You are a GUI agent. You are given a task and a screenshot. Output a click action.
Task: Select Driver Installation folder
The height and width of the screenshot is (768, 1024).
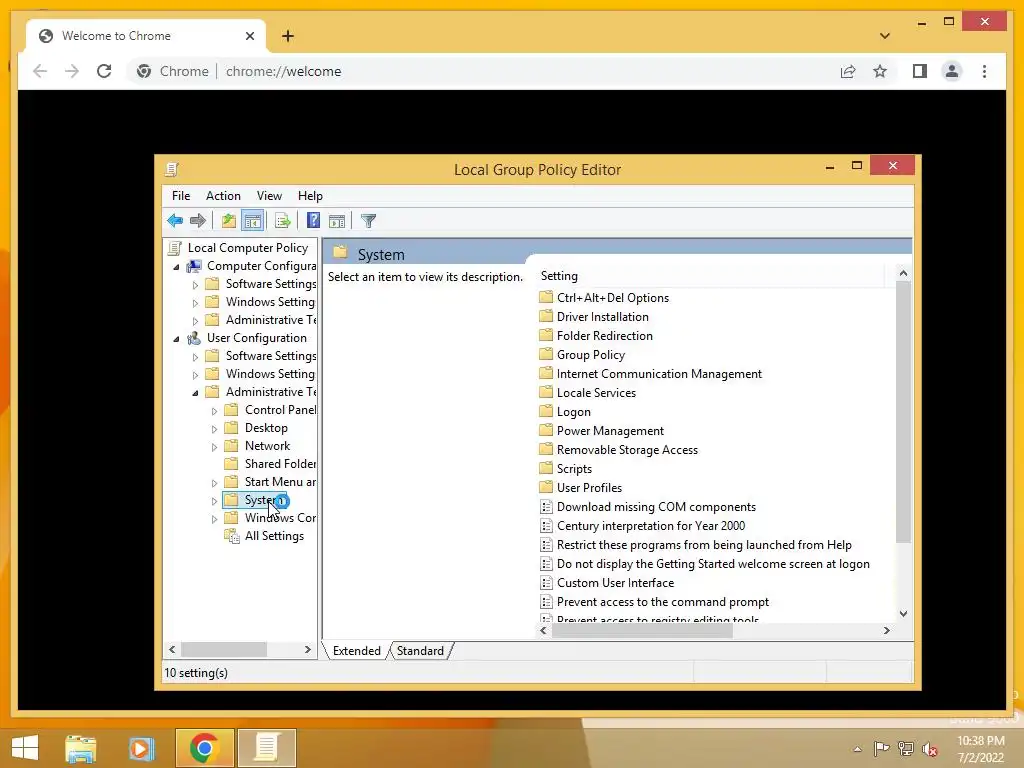[x=602, y=317]
